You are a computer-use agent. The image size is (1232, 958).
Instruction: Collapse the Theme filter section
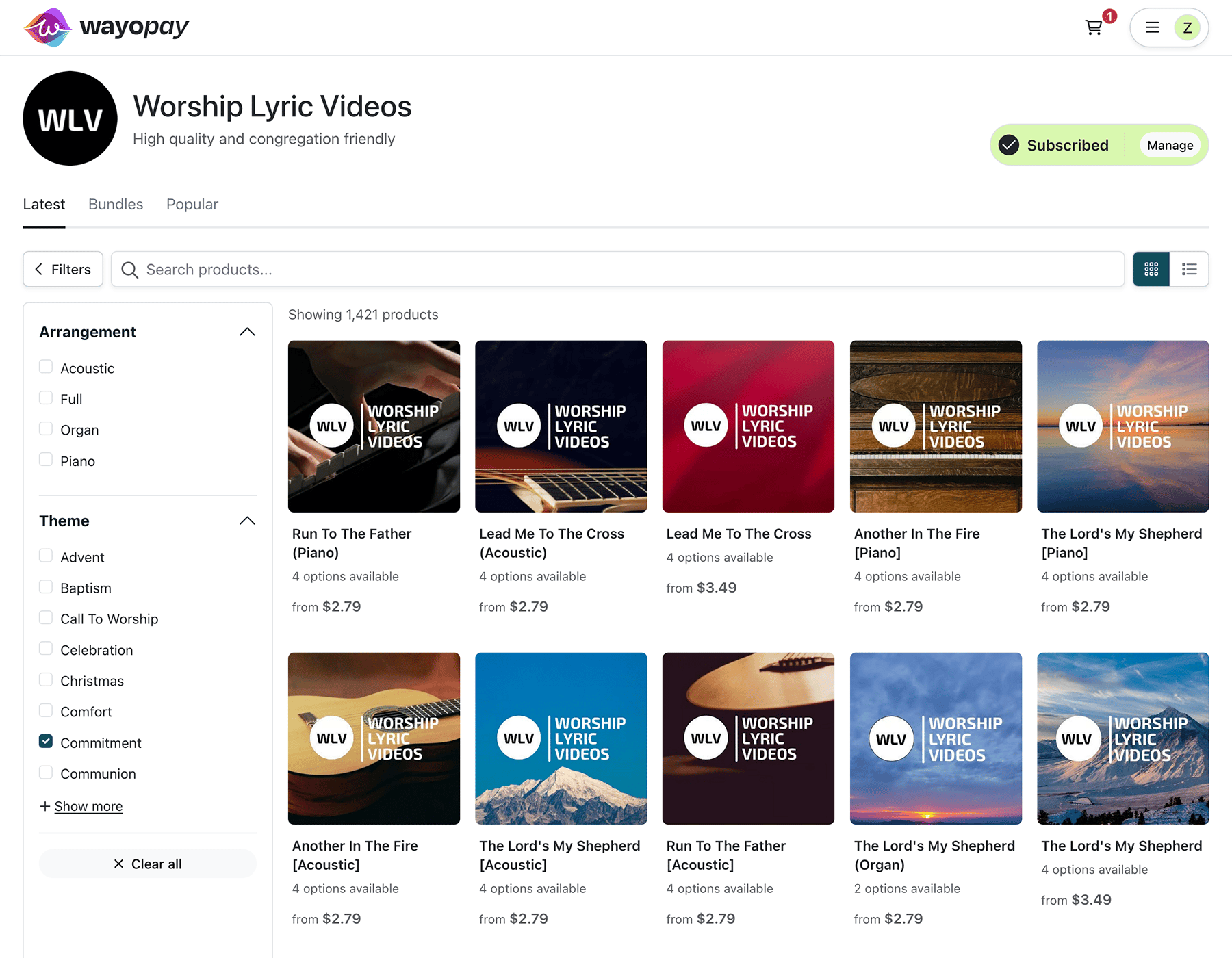tap(247, 521)
